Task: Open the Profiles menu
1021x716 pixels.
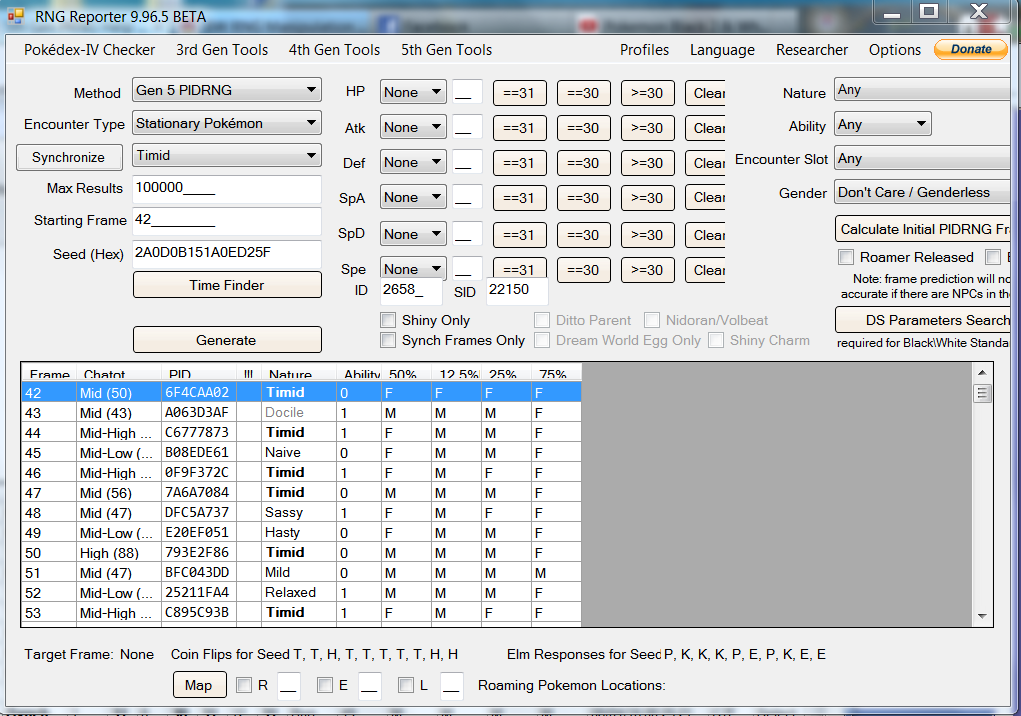Action: click(x=644, y=50)
